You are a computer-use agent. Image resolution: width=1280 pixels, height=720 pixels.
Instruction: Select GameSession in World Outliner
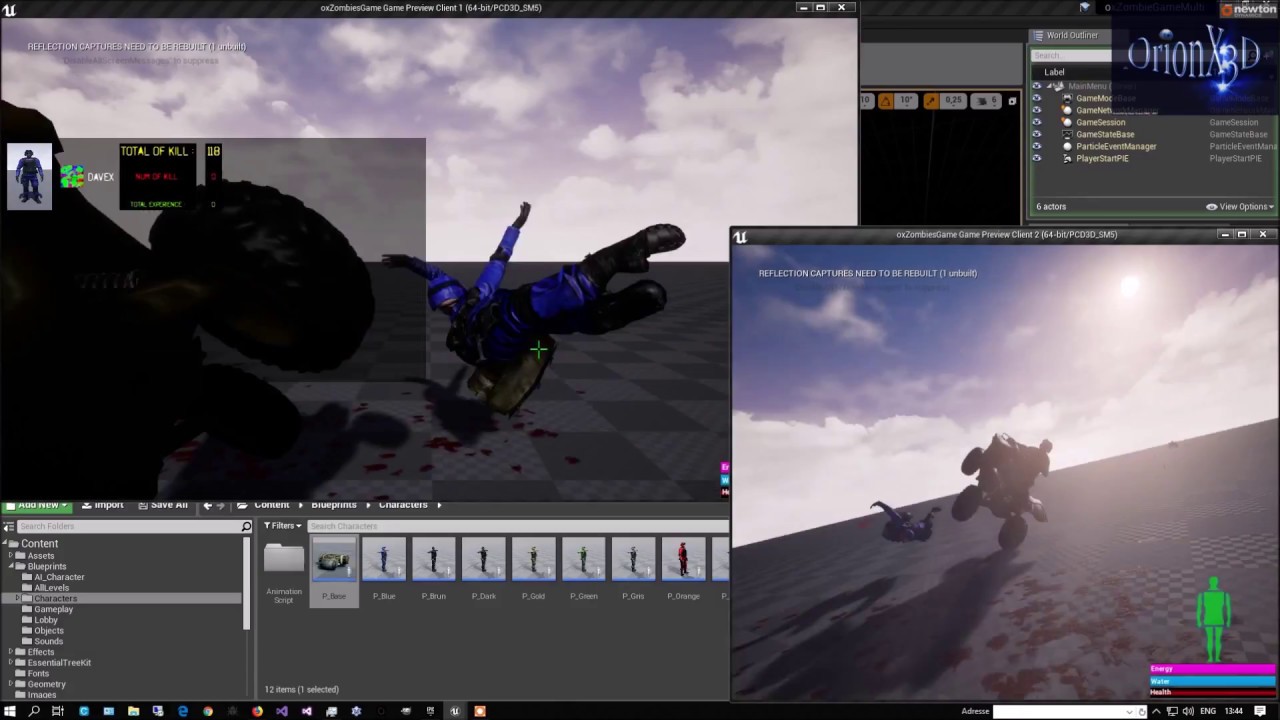1100,122
